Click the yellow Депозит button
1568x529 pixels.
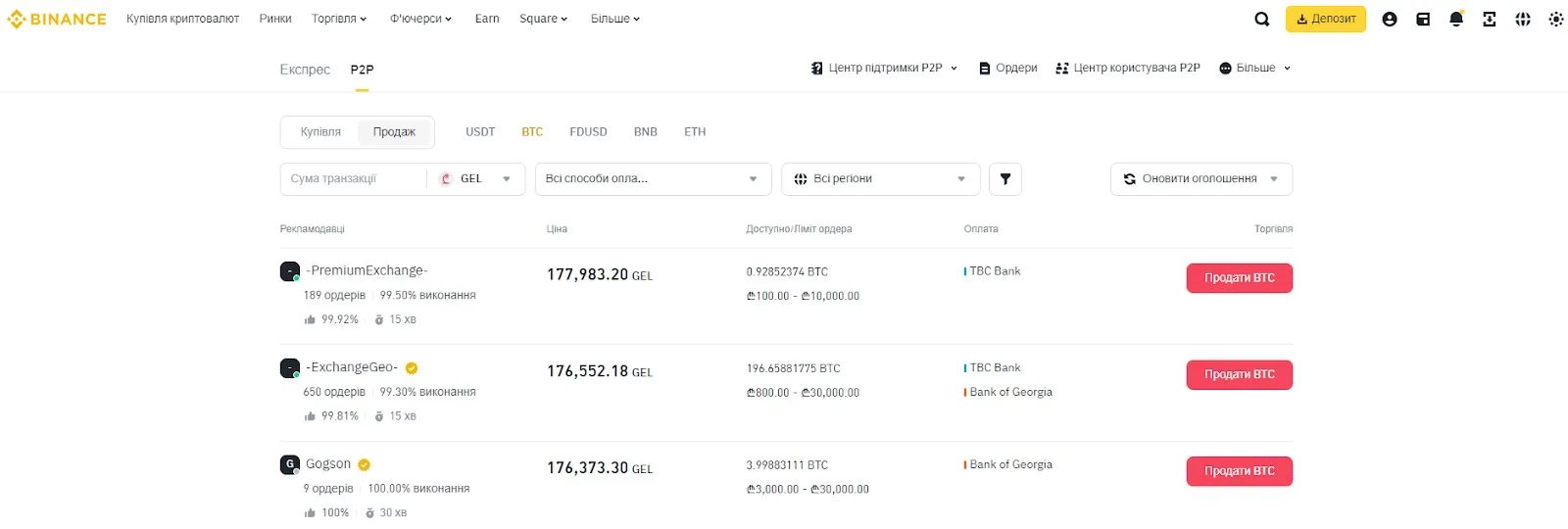click(x=1325, y=19)
